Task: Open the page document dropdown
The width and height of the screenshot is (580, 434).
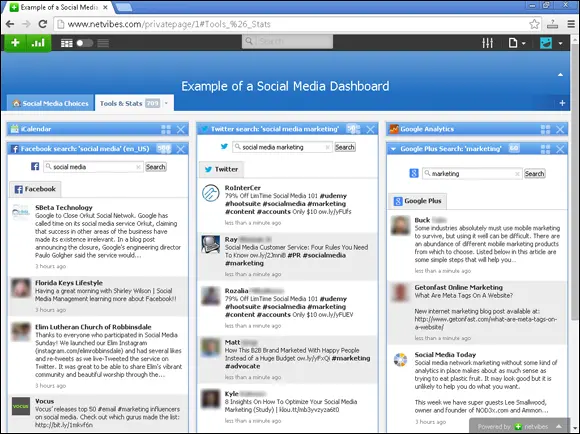Action: pyautogui.click(x=517, y=43)
